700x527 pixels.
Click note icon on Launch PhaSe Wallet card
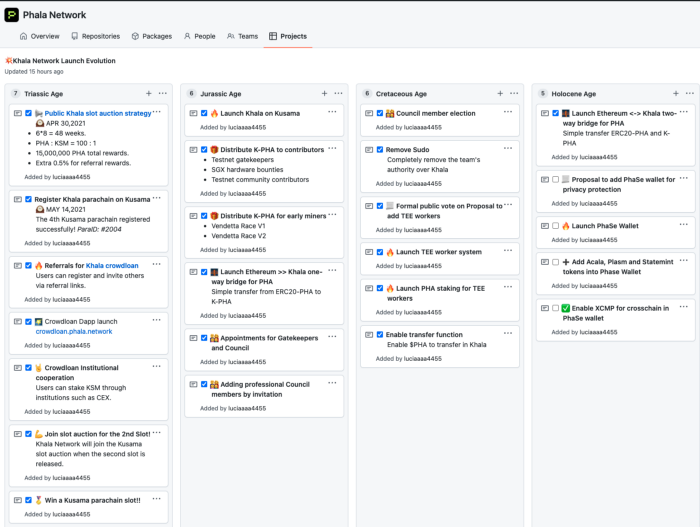(x=545, y=226)
